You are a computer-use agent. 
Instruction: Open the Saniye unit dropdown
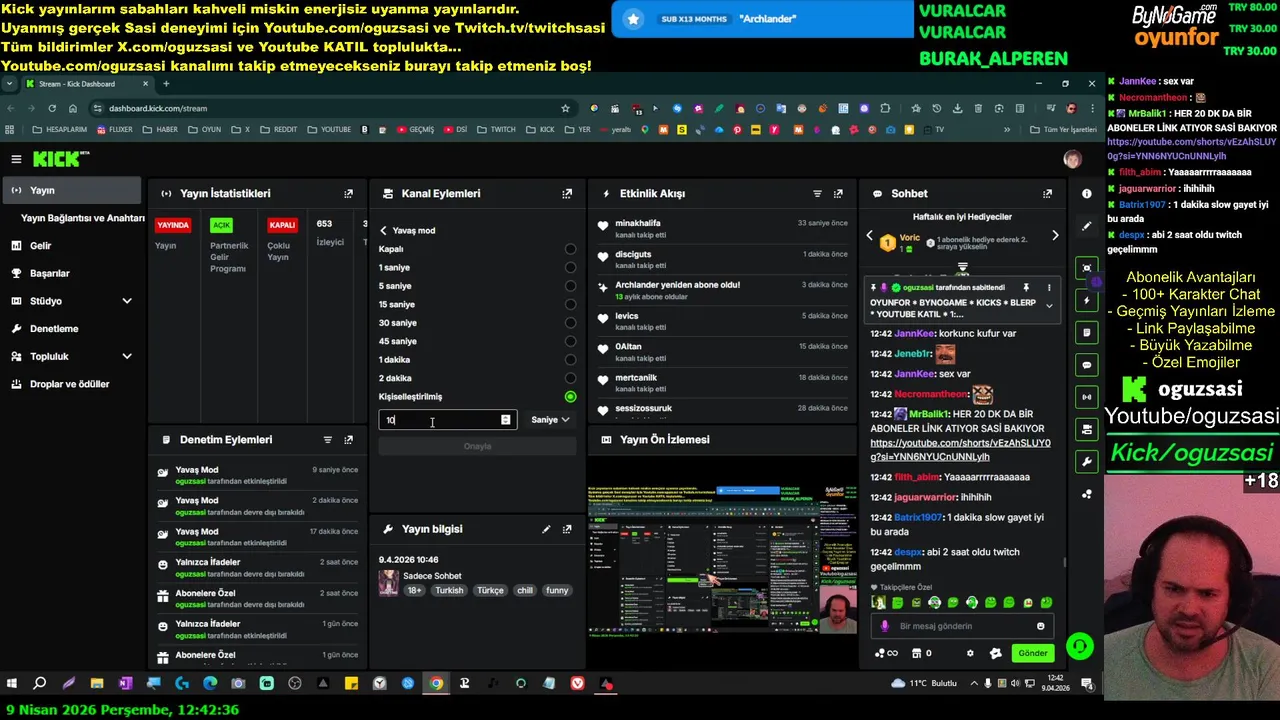[x=550, y=420]
